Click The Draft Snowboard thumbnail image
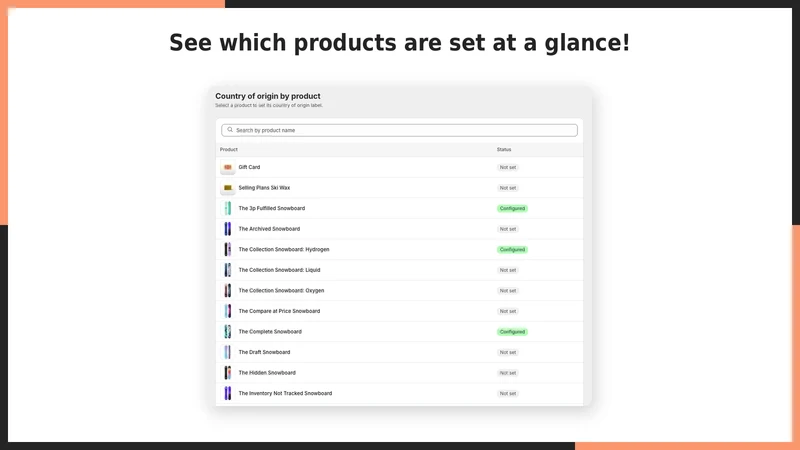 (228, 352)
